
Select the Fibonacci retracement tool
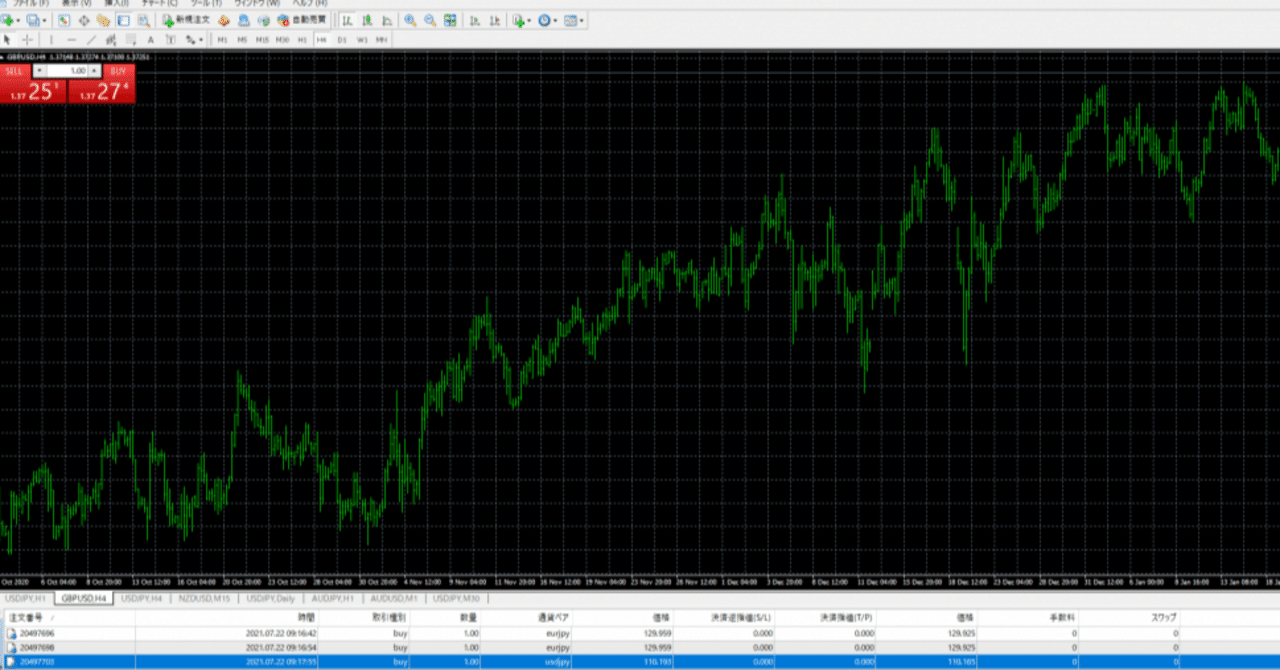click(x=131, y=39)
